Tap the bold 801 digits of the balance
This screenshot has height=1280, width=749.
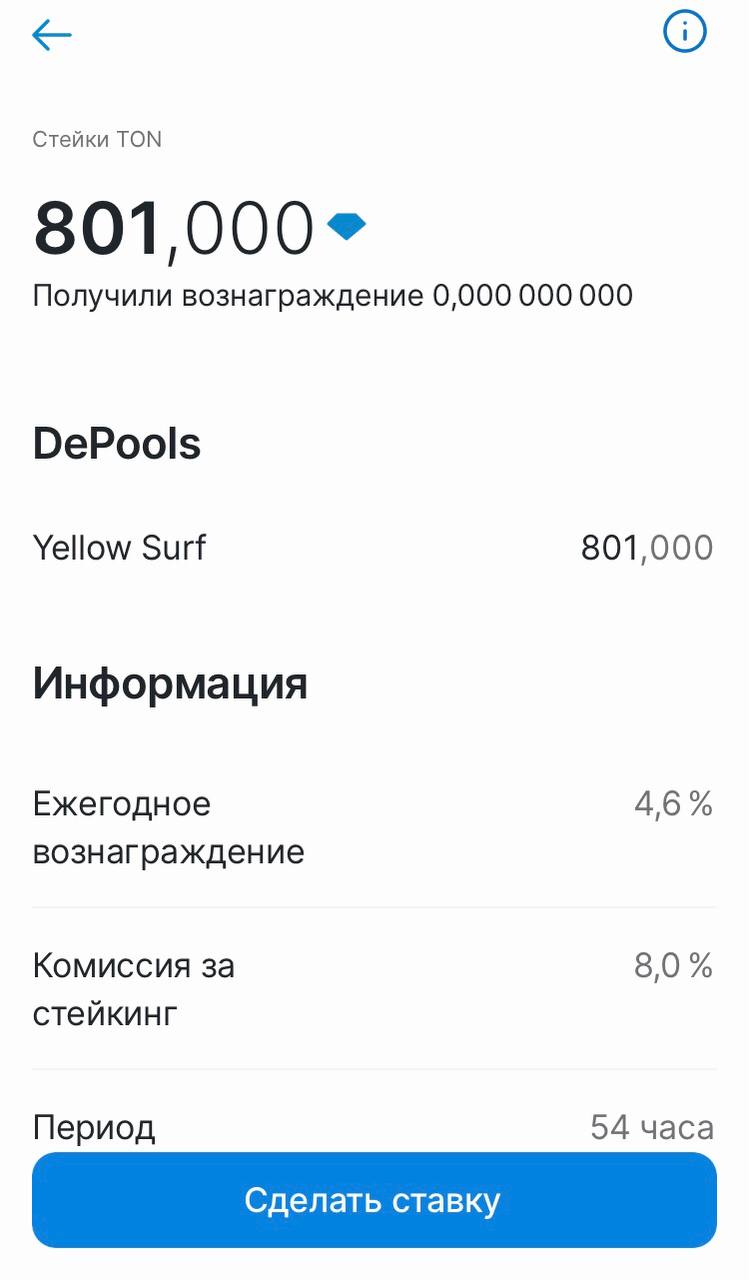coord(98,230)
